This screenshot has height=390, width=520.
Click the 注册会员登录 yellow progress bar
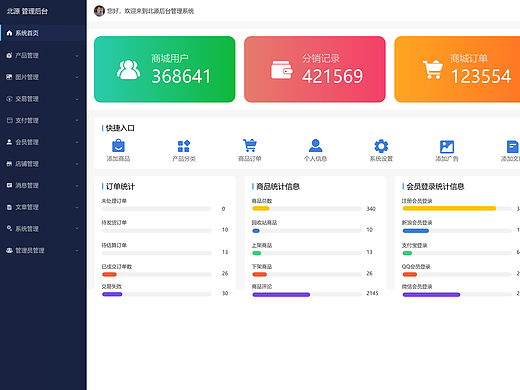[449, 208]
